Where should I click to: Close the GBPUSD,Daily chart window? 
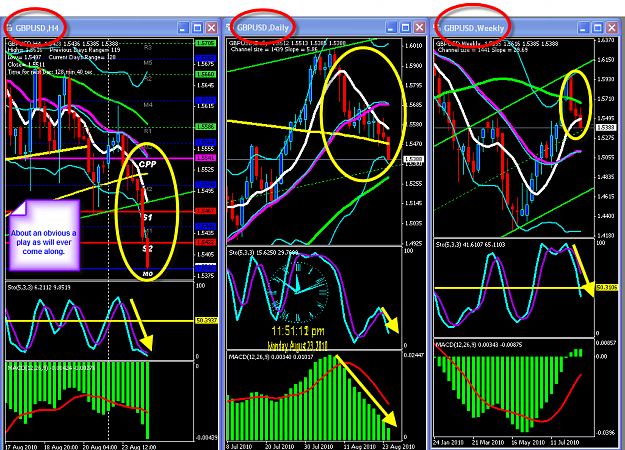click(419, 28)
